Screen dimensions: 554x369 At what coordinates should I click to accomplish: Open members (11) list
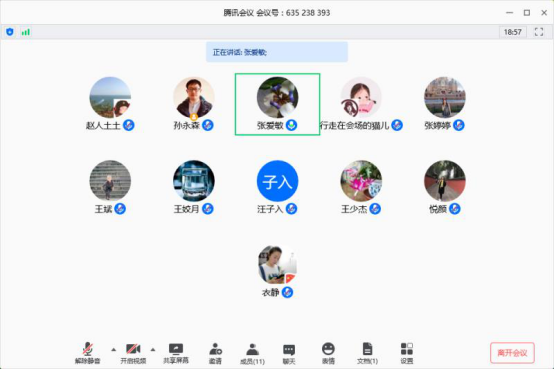coord(252,353)
